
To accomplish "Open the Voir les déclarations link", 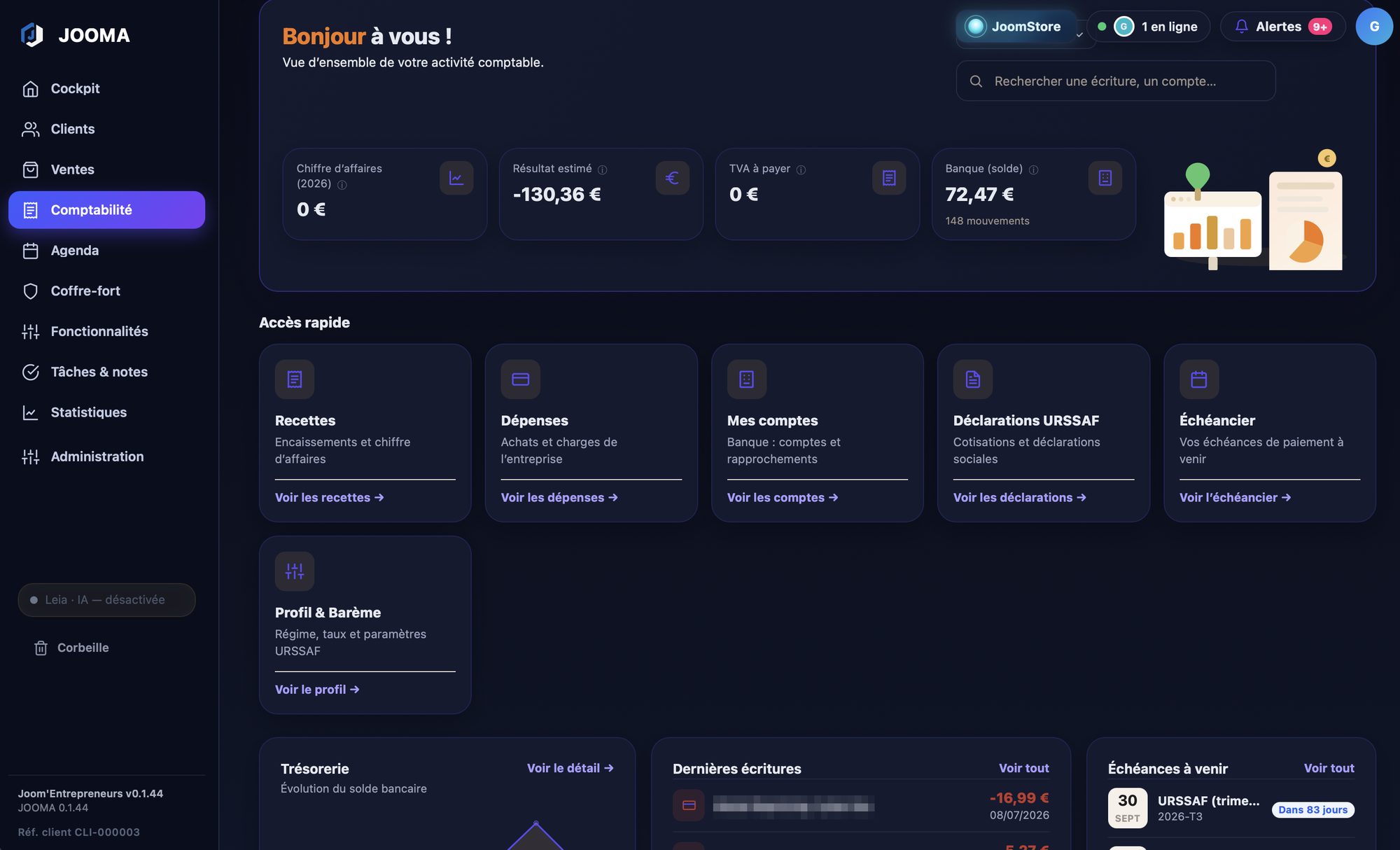I will [1019, 498].
